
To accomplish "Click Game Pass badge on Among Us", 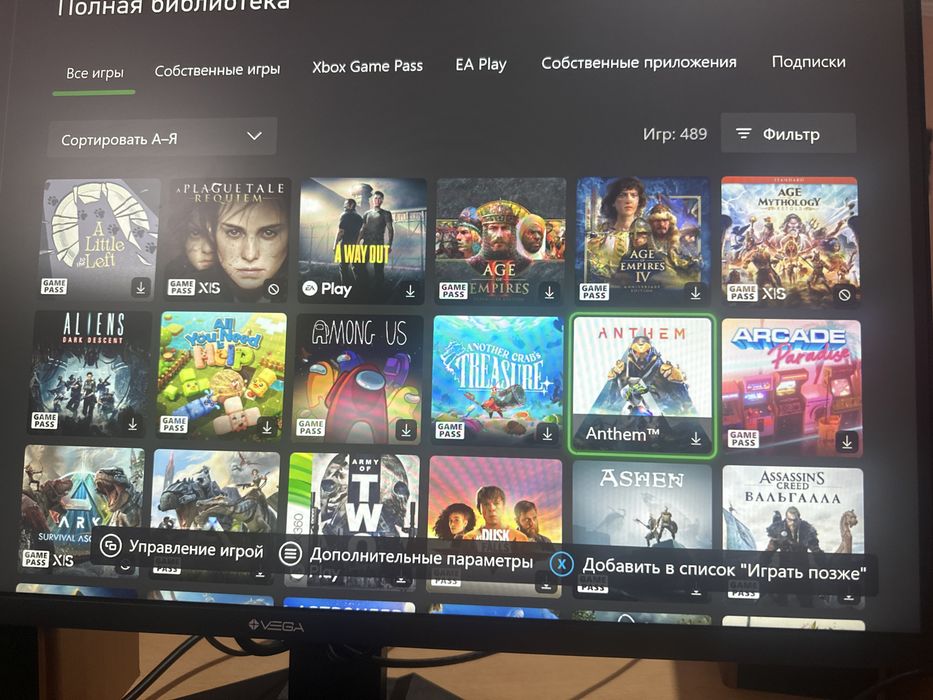I will pos(311,427).
